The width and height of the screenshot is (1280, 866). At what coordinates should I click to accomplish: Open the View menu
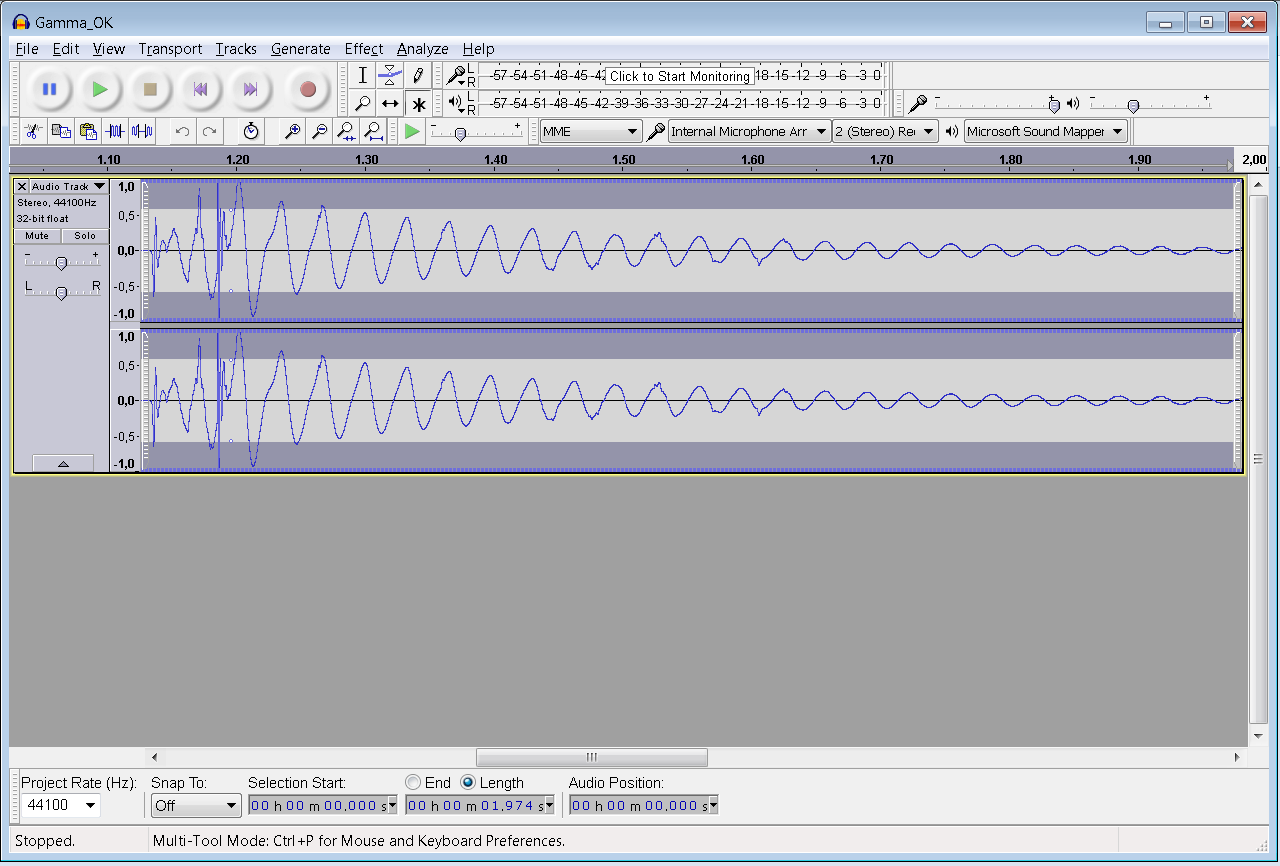[x=109, y=49]
